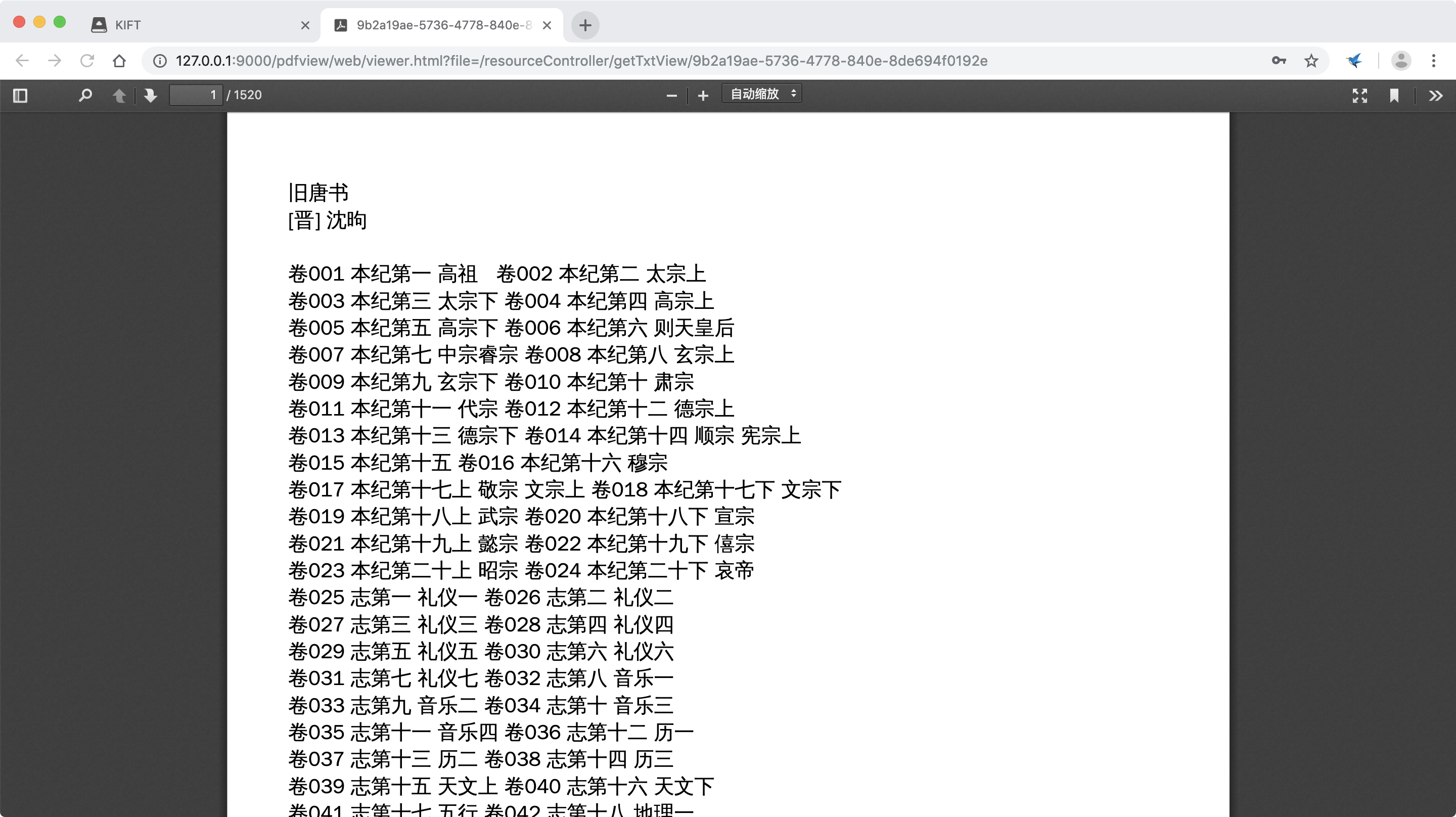Reload the current page

(x=86, y=61)
